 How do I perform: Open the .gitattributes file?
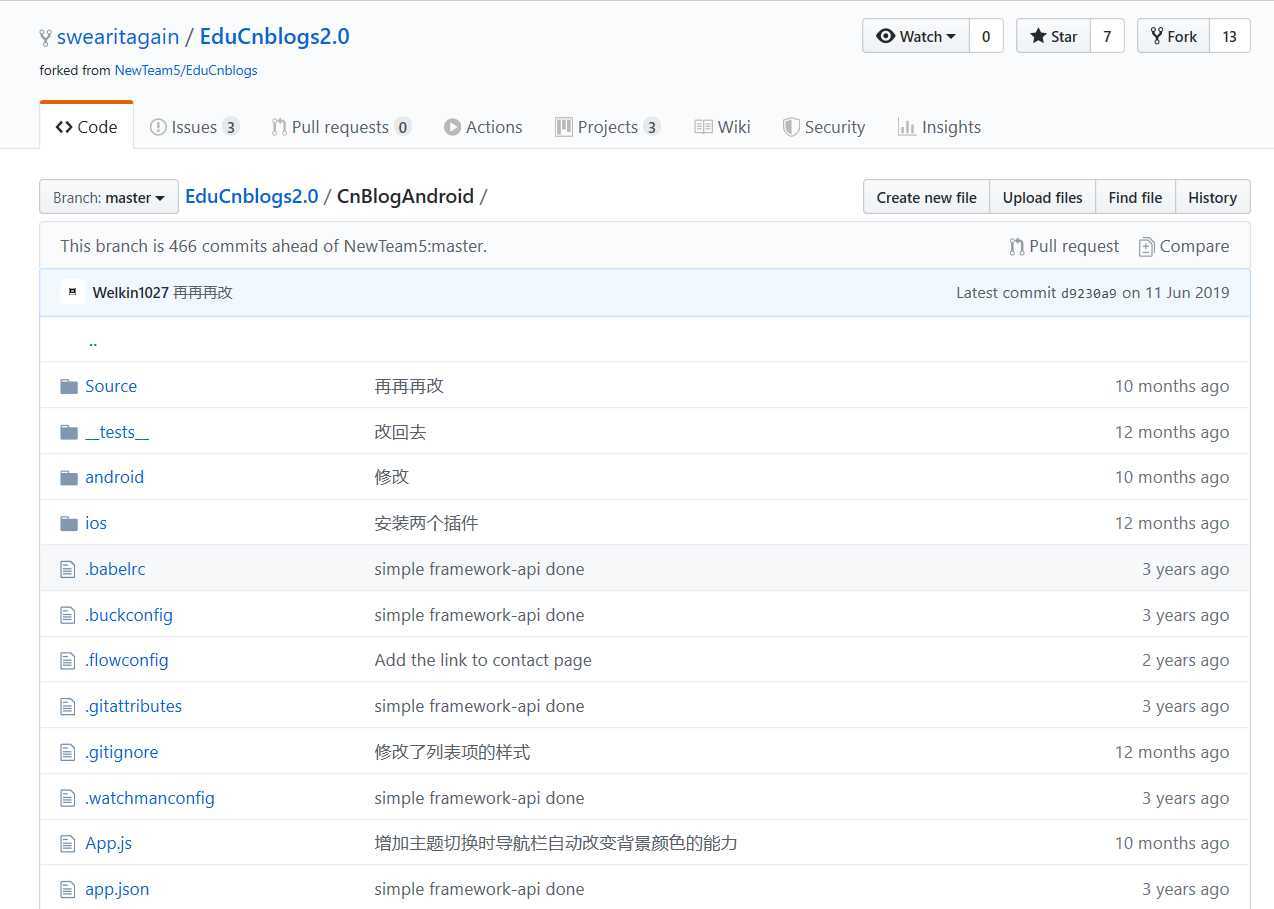pos(134,706)
